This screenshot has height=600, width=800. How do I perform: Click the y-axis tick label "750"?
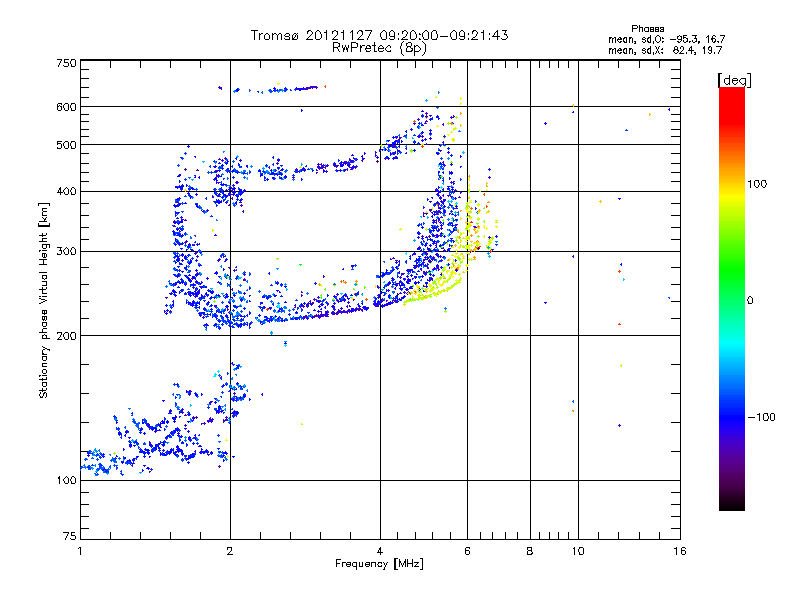click(x=66, y=63)
